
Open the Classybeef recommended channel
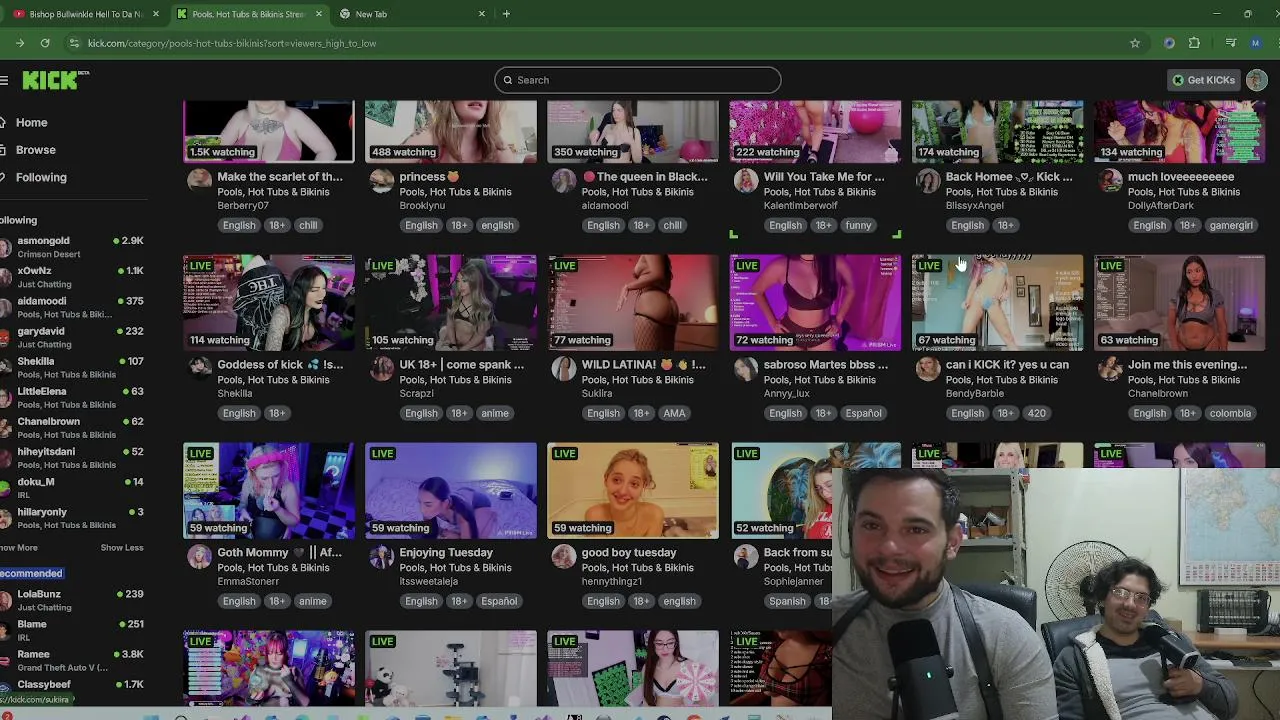pos(72,686)
